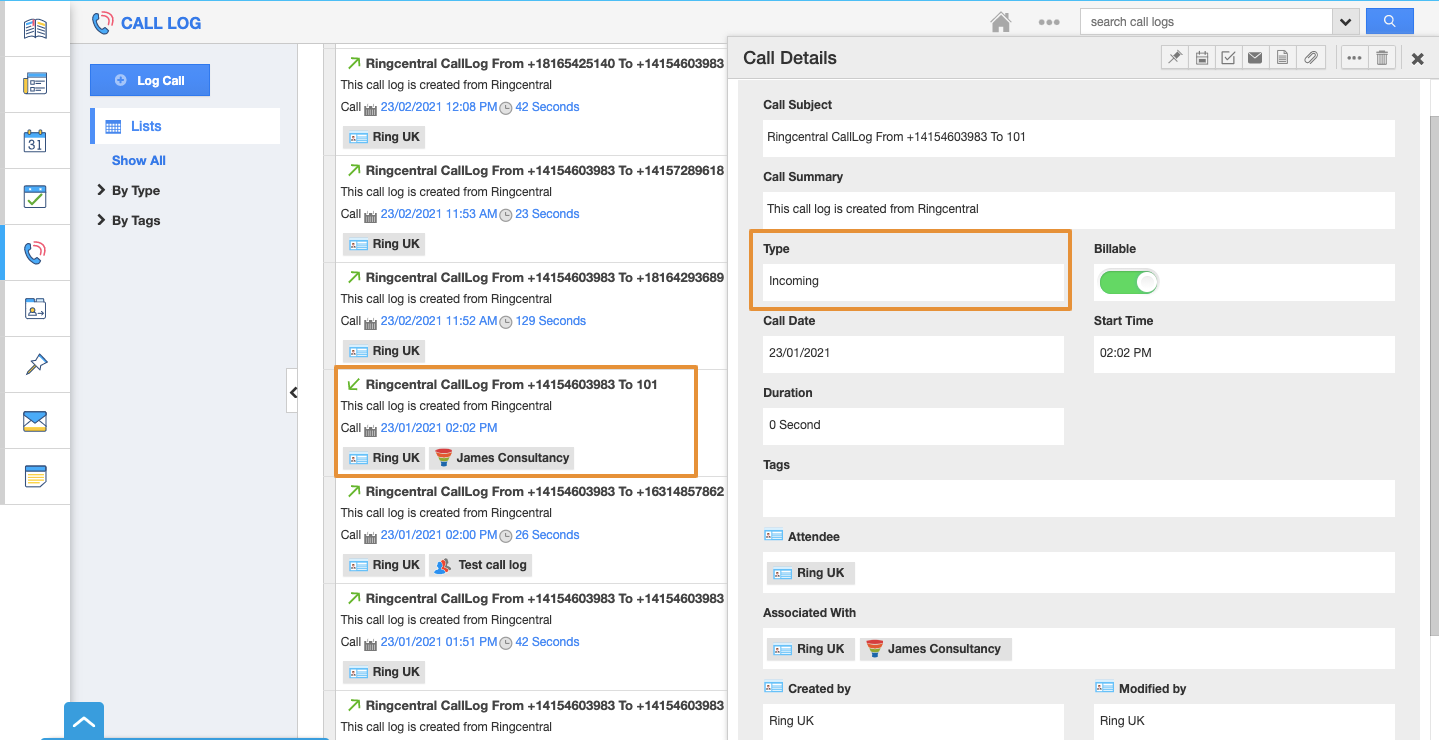Click the home icon in top bar

pyautogui.click(x=1000, y=22)
